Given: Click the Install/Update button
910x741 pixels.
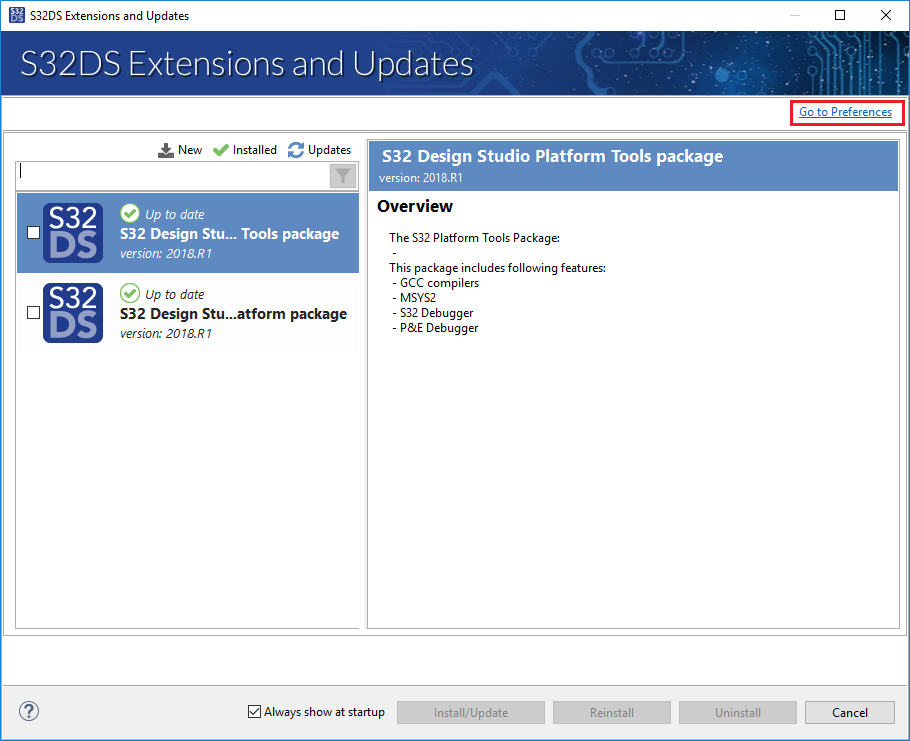Looking at the screenshot, I should point(471,713).
